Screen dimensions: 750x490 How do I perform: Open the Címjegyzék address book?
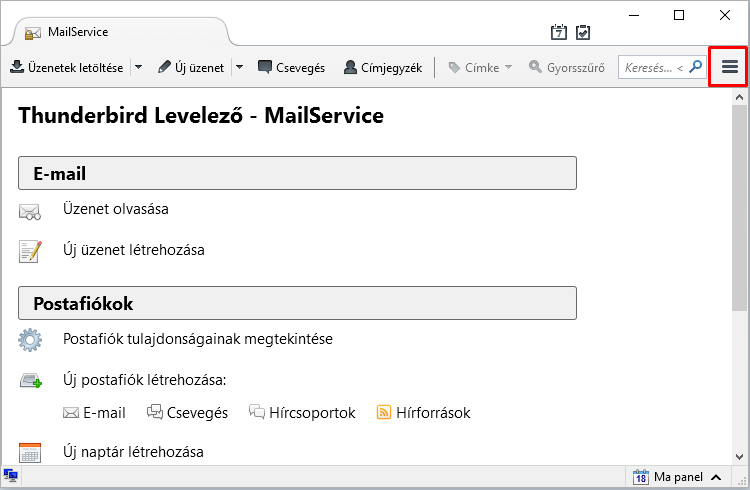click(x=383, y=67)
